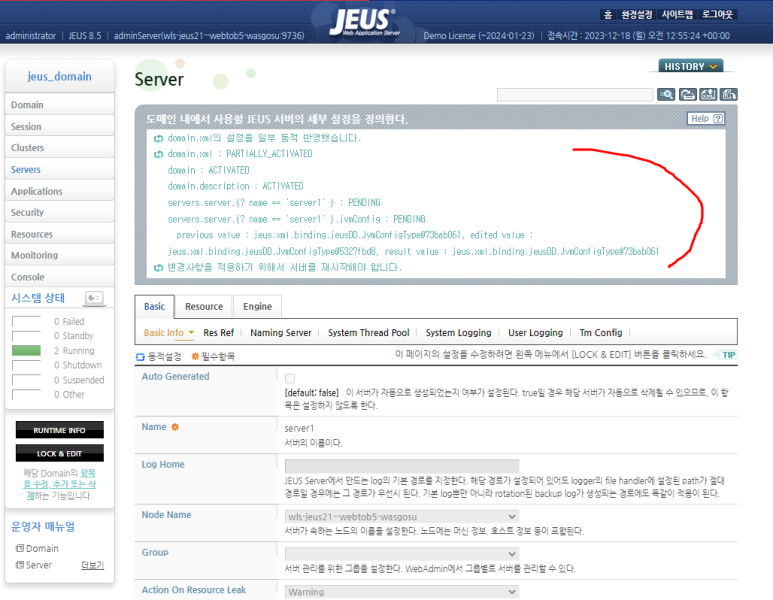Switch to the Engine tab
The height and width of the screenshot is (600, 773).
[x=257, y=307]
